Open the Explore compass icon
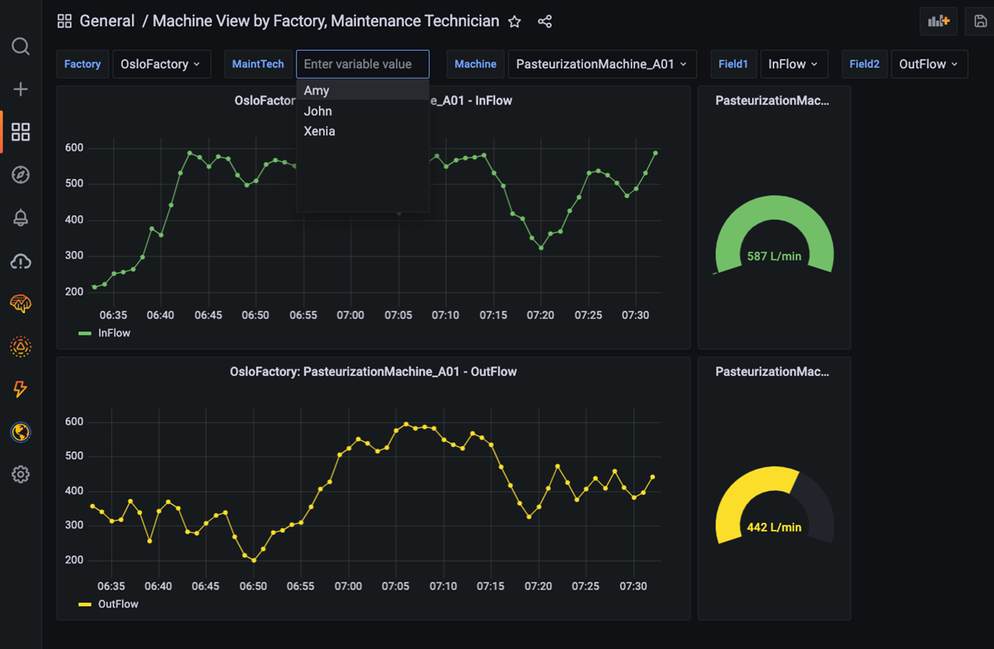The image size is (994, 649). click(x=20, y=174)
